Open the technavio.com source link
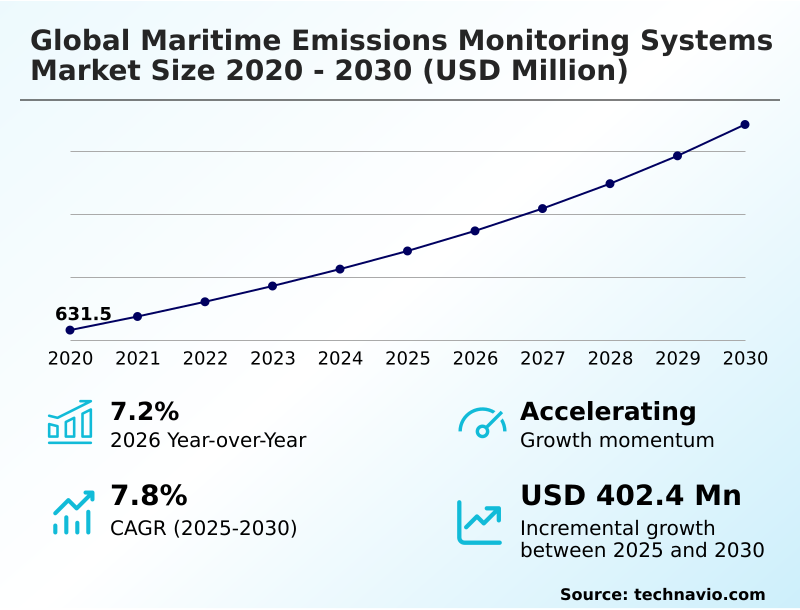 coord(699,594)
